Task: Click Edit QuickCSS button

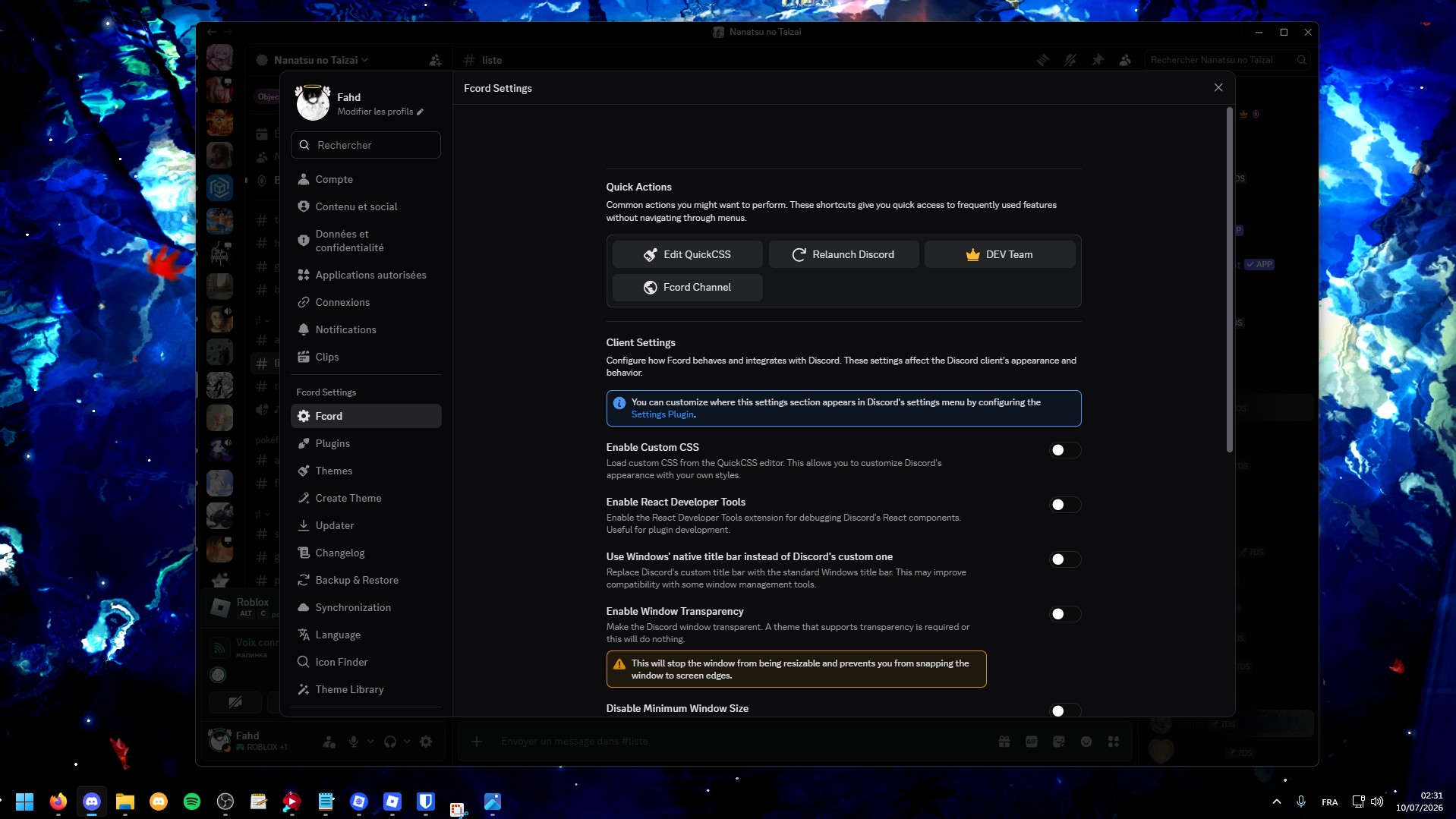Action: tap(687, 254)
